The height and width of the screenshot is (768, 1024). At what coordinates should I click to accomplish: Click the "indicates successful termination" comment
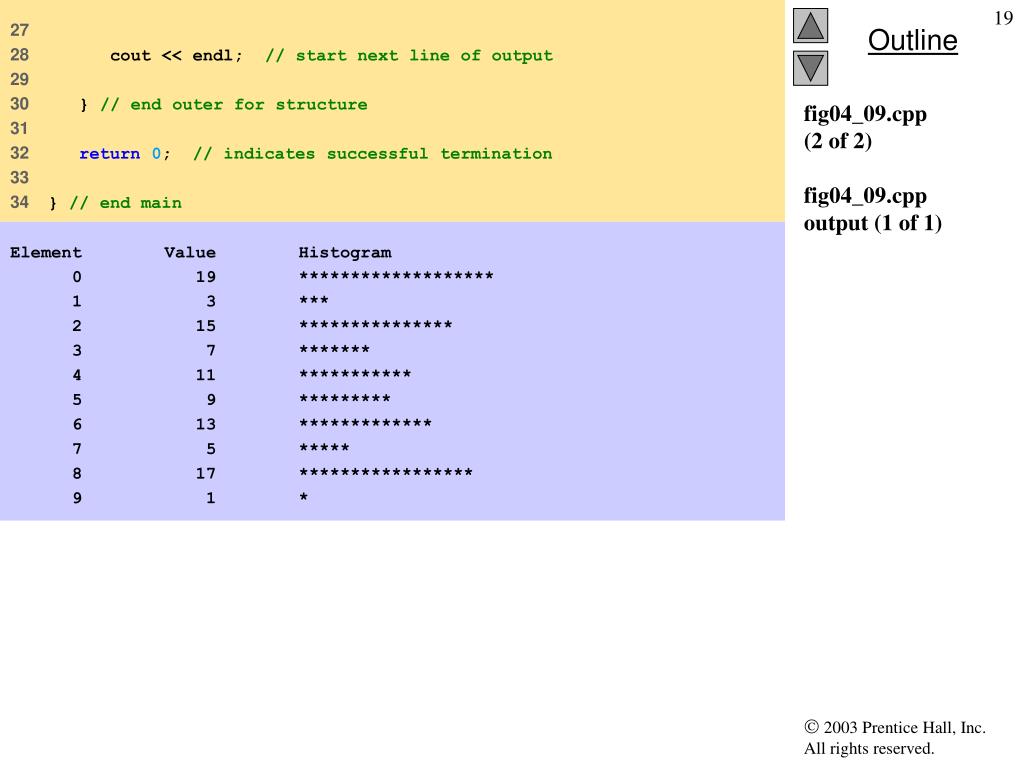point(372,154)
